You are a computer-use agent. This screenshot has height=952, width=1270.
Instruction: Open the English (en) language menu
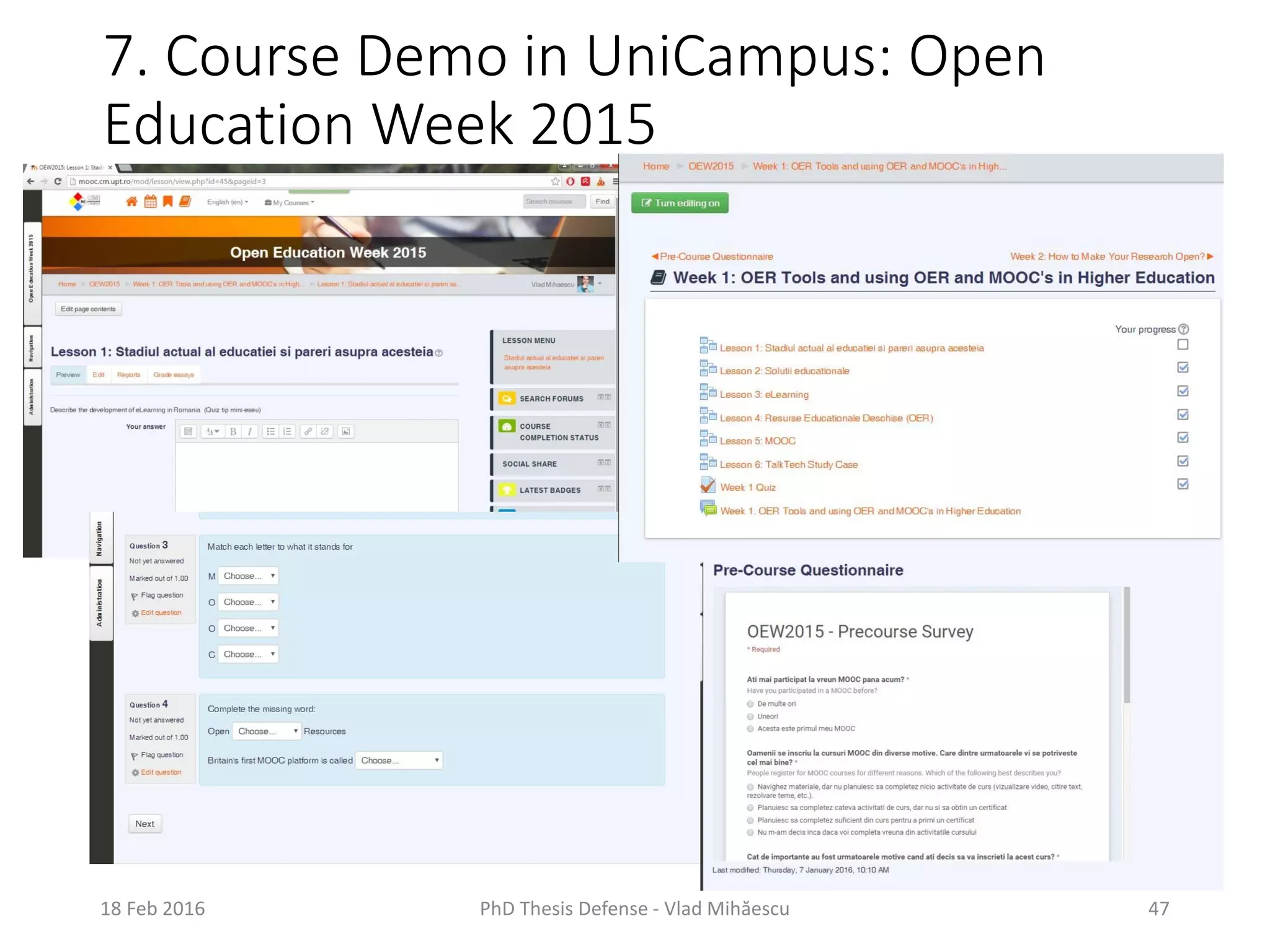tap(228, 202)
